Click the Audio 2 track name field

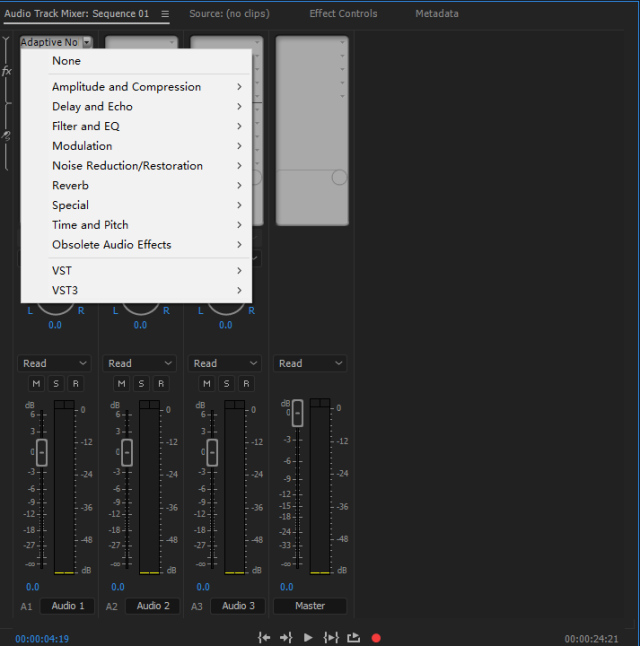[x=153, y=606]
